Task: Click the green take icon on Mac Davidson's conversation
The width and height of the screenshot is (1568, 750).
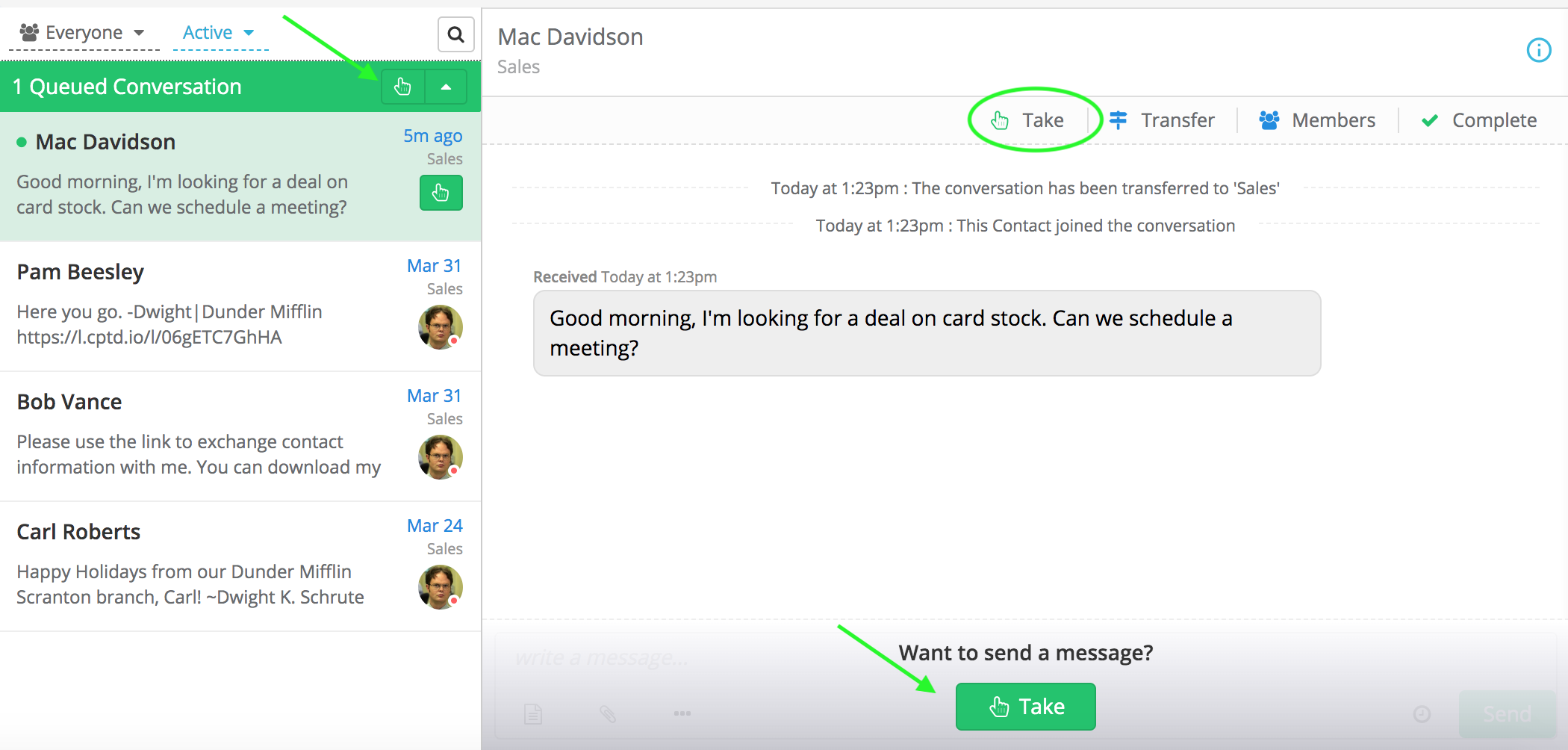Action: (x=441, y=193)
